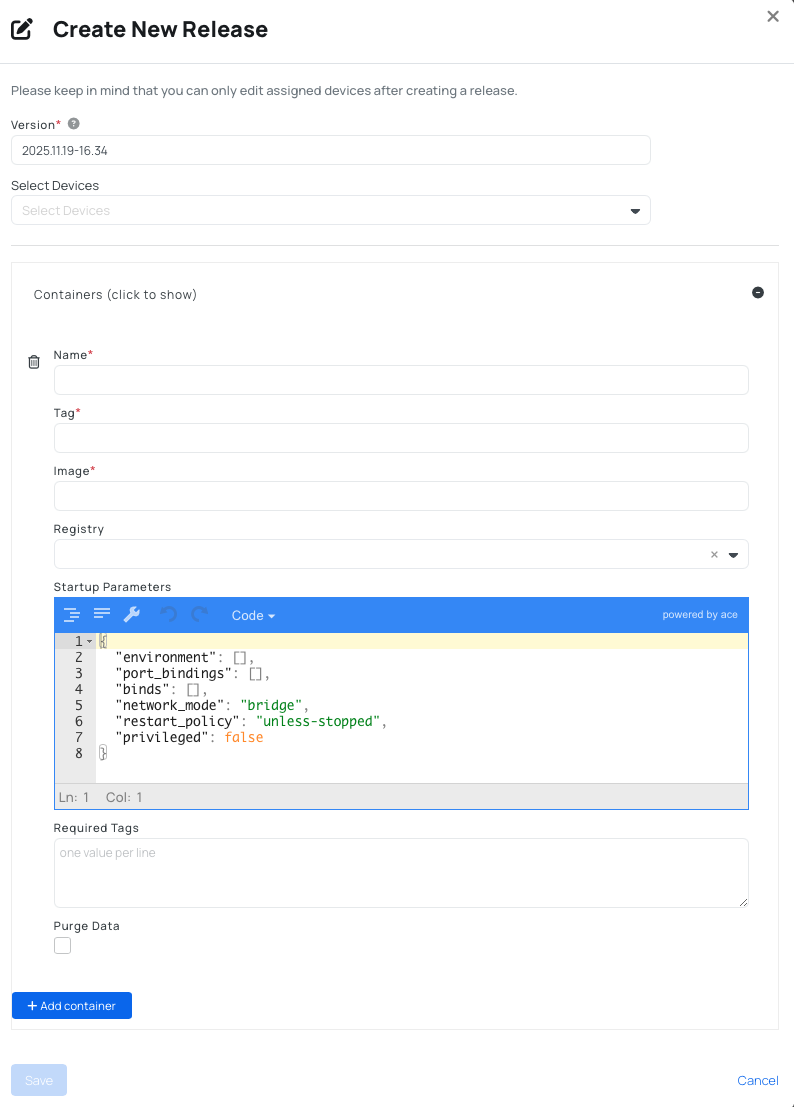Click the Version input field

[330, 149]
